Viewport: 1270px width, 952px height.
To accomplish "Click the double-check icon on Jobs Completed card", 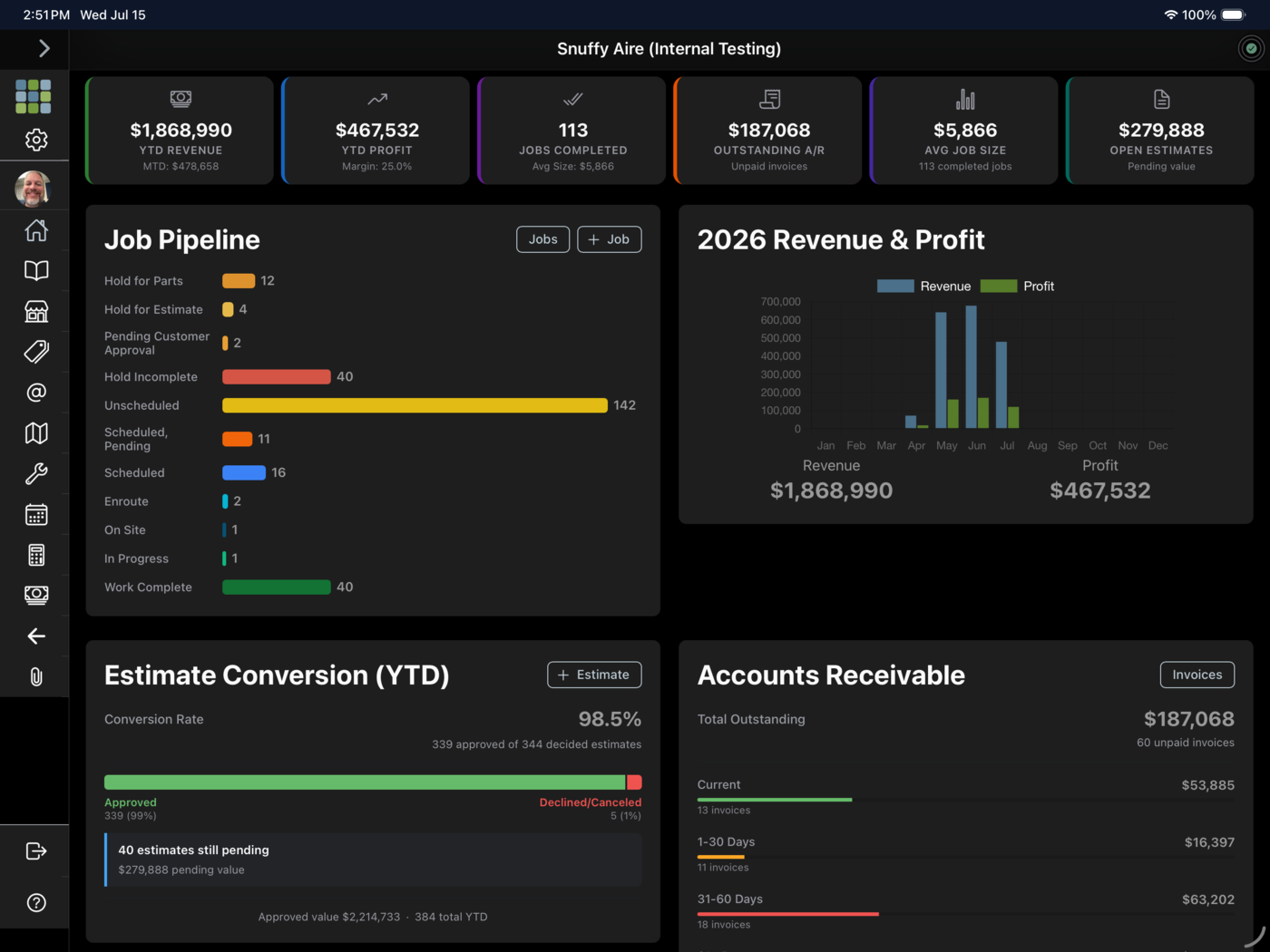I will tap(573, 99).
